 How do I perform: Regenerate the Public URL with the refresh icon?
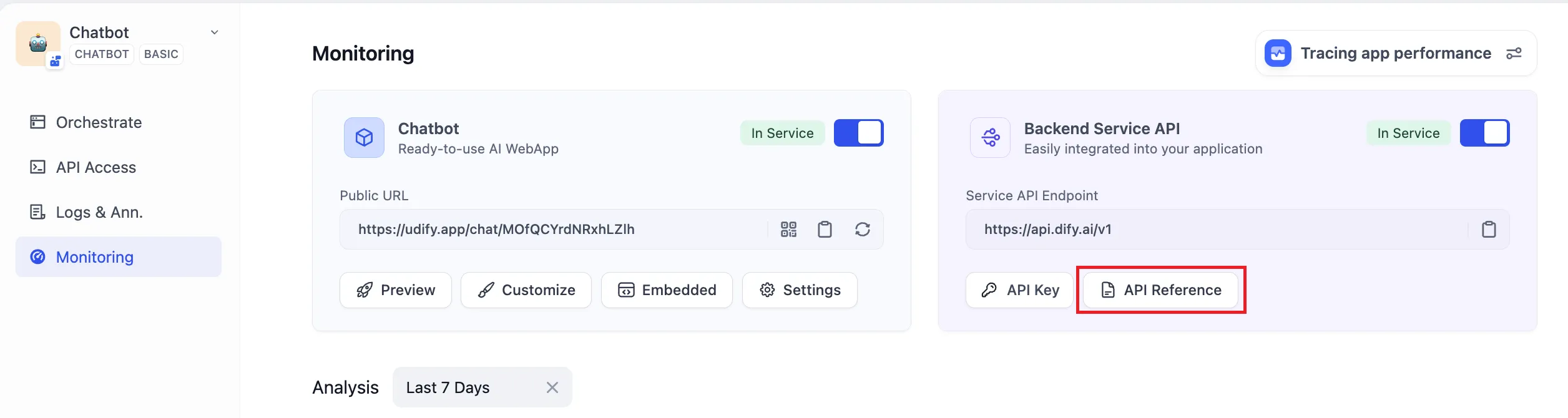(862, 229)
